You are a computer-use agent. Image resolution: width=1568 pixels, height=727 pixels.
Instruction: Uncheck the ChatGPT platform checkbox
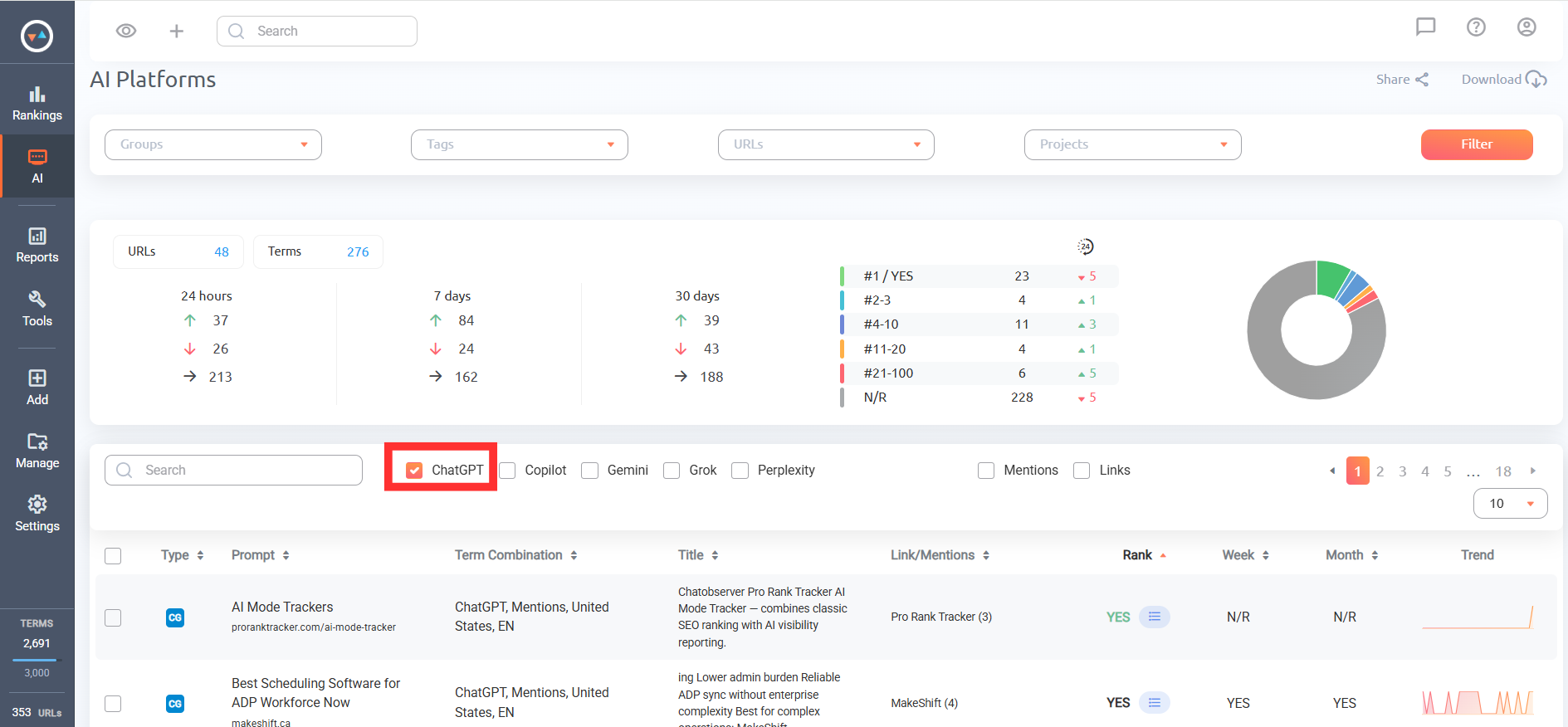[414, 471]
